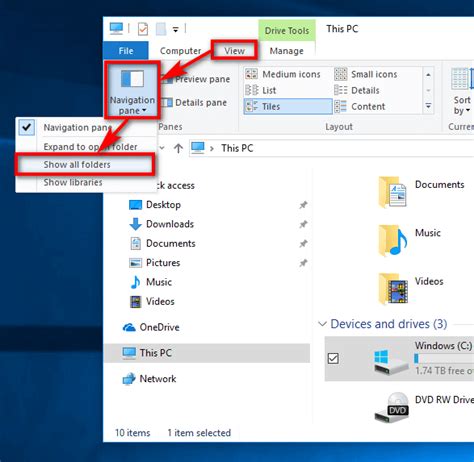
Task: Switch to the View ribbon tab
Action: pos(234,51)
